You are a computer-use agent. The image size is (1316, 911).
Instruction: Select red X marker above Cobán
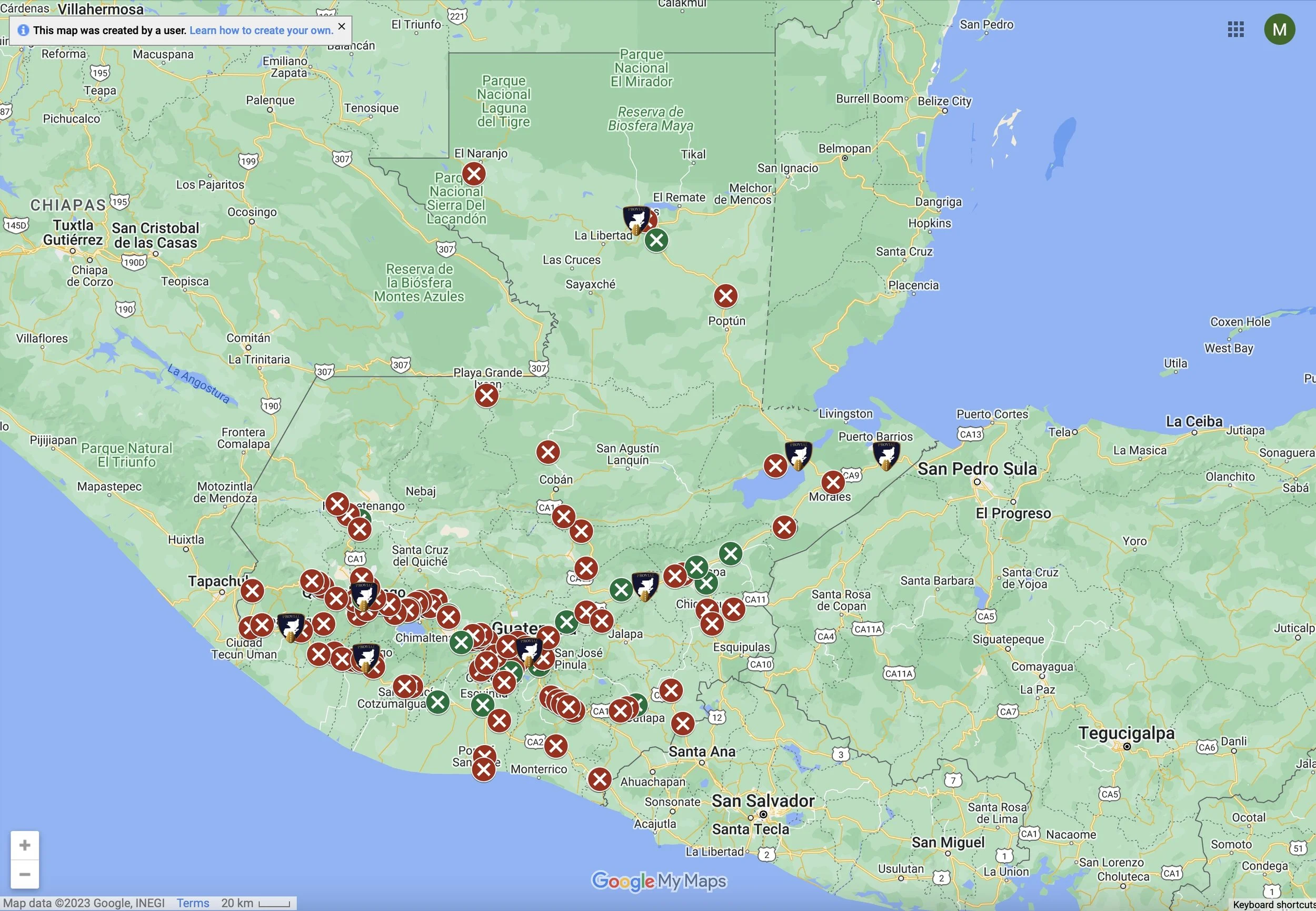tap(547, 452)
